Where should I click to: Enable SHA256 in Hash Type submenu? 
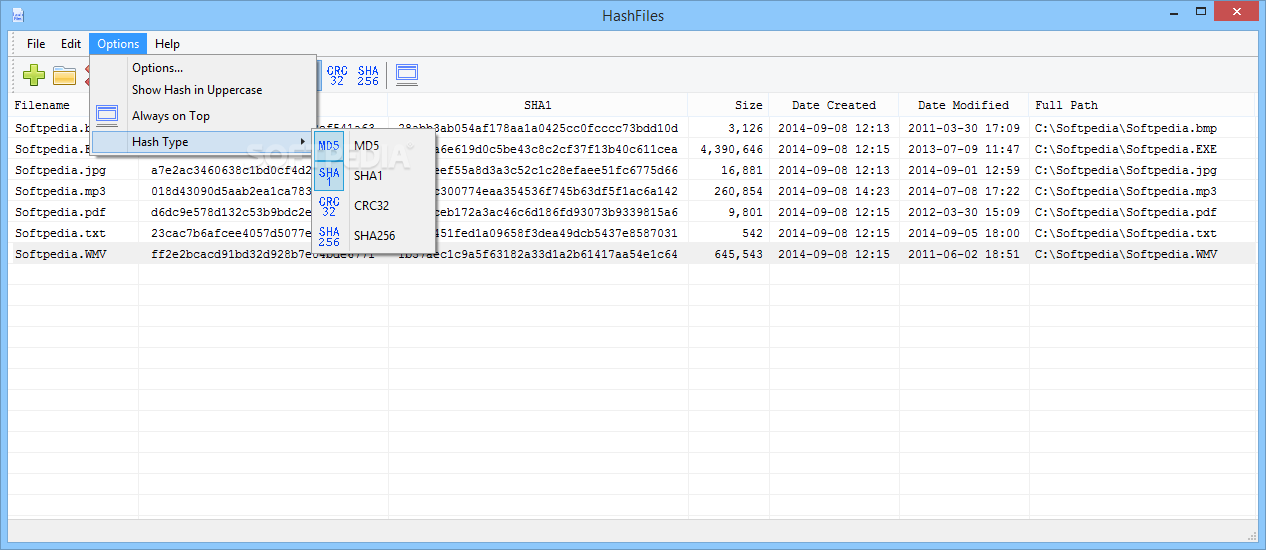(374, 236)
